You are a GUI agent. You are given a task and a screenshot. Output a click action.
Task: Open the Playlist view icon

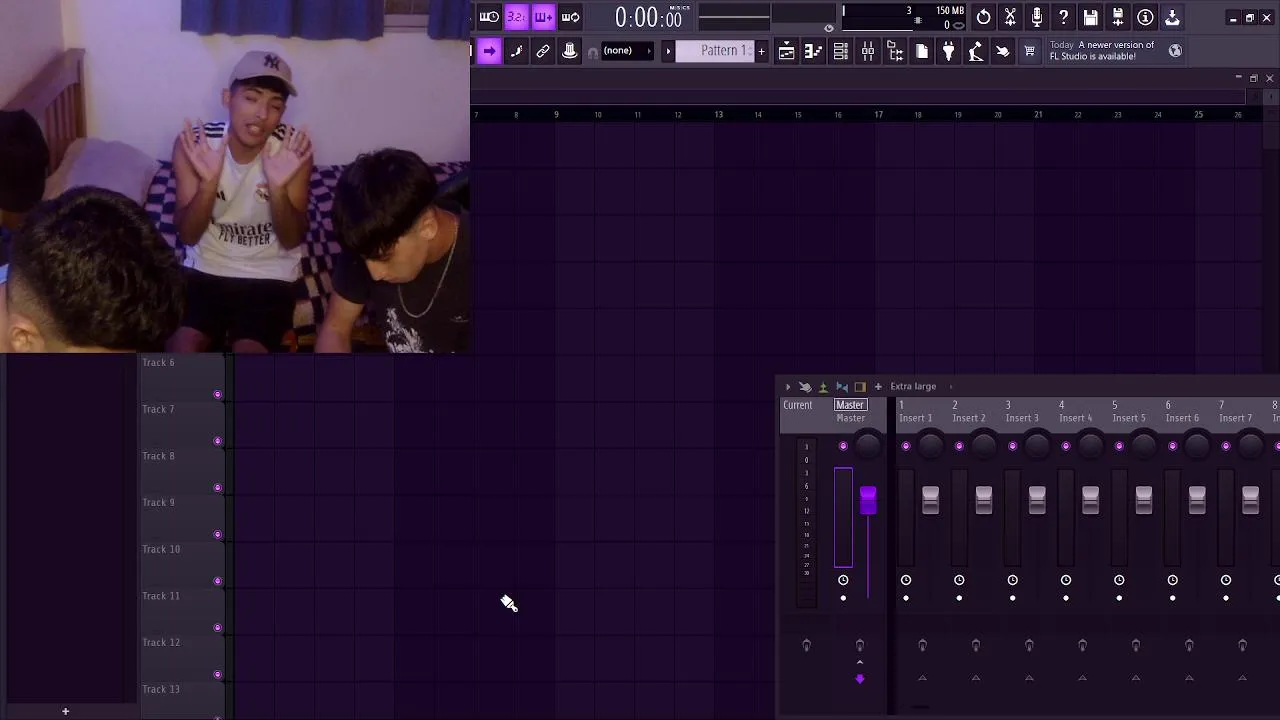click(787, 51)
